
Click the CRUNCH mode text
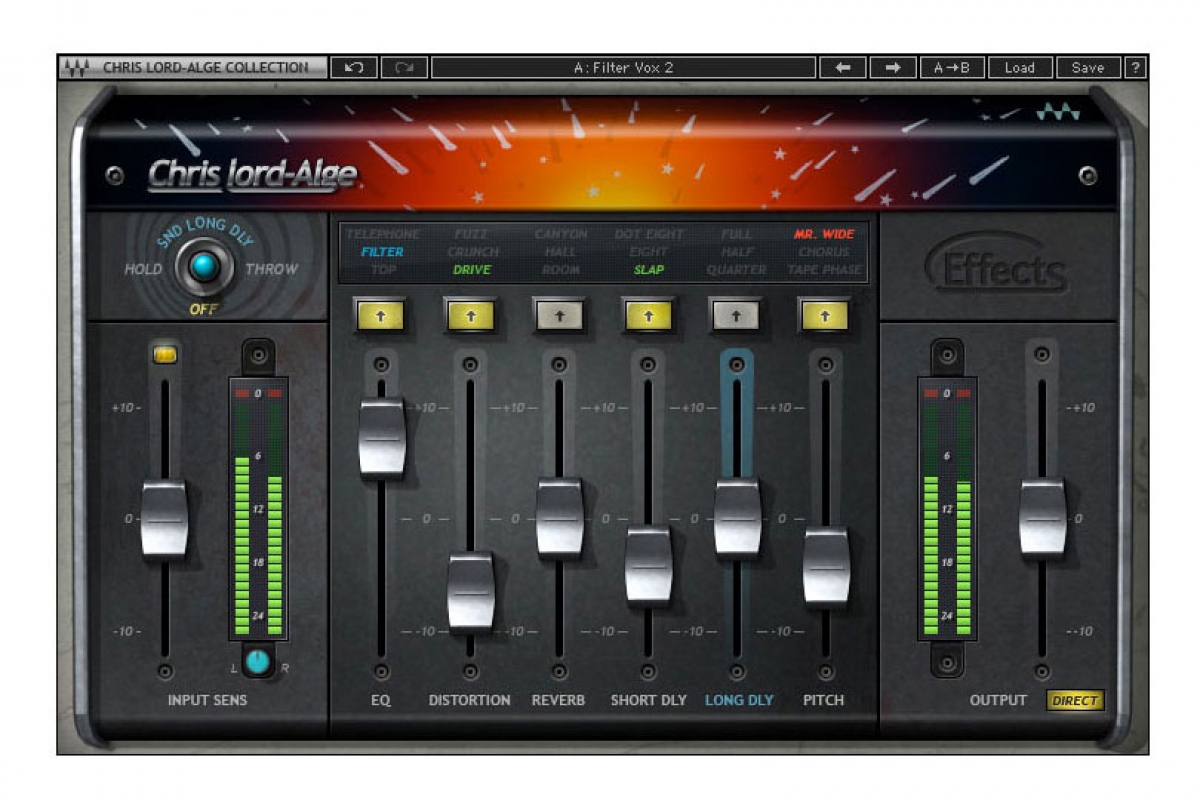coord(471,252)
